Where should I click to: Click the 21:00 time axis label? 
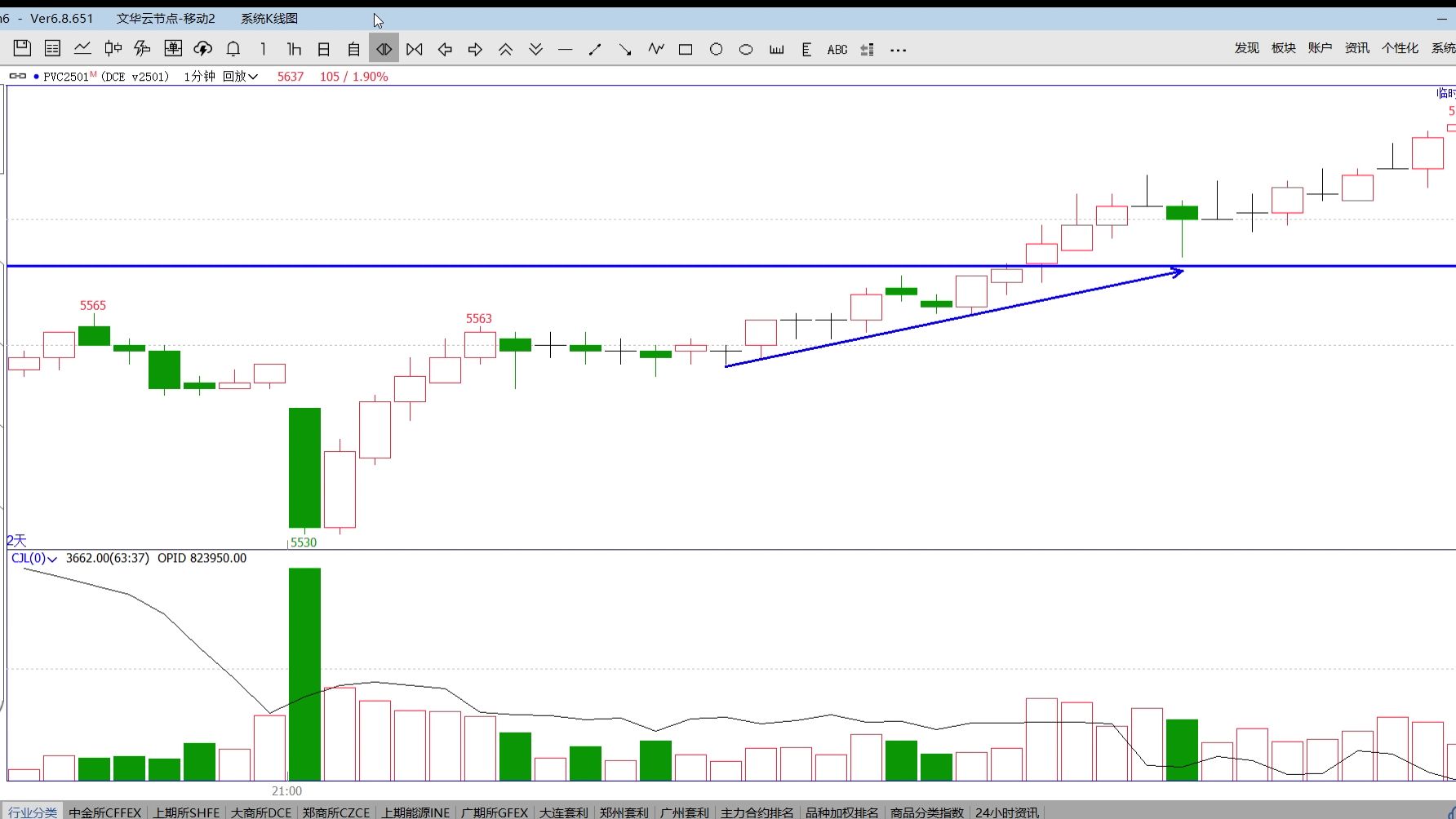(x=286, y=790)
